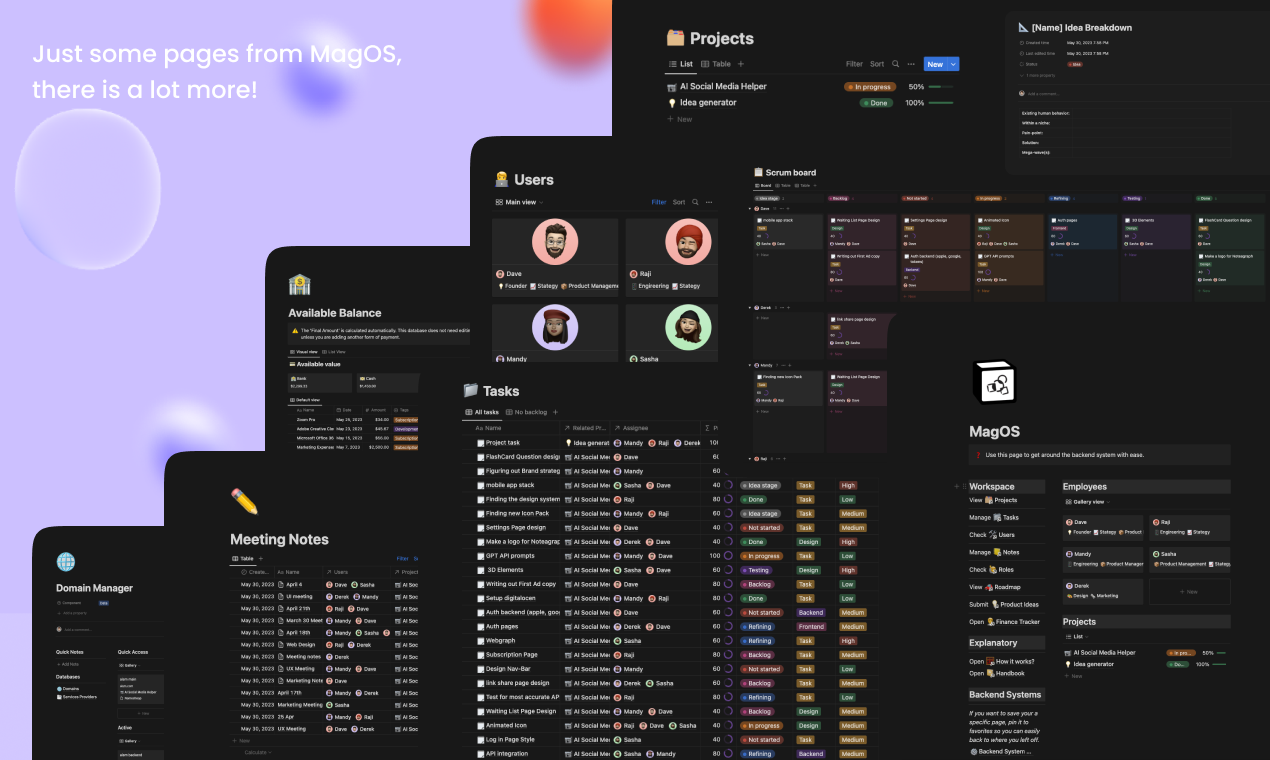Open the New button dropdown arrow in Projects
The image size is (1270, 760).
pyautogui.click(x=954, y=64)
